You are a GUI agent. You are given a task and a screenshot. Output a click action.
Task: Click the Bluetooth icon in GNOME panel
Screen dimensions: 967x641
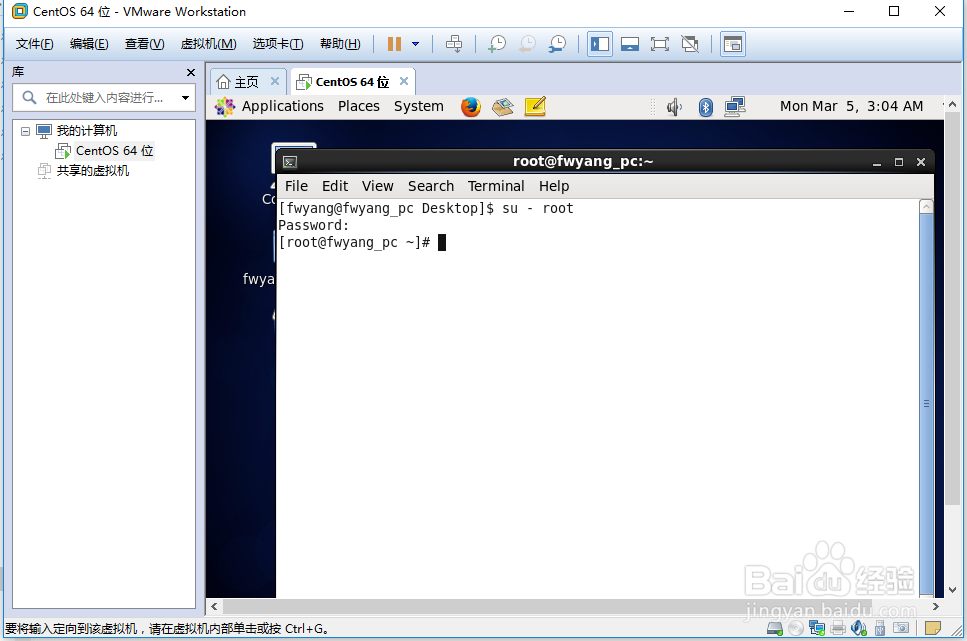[706, 107]
